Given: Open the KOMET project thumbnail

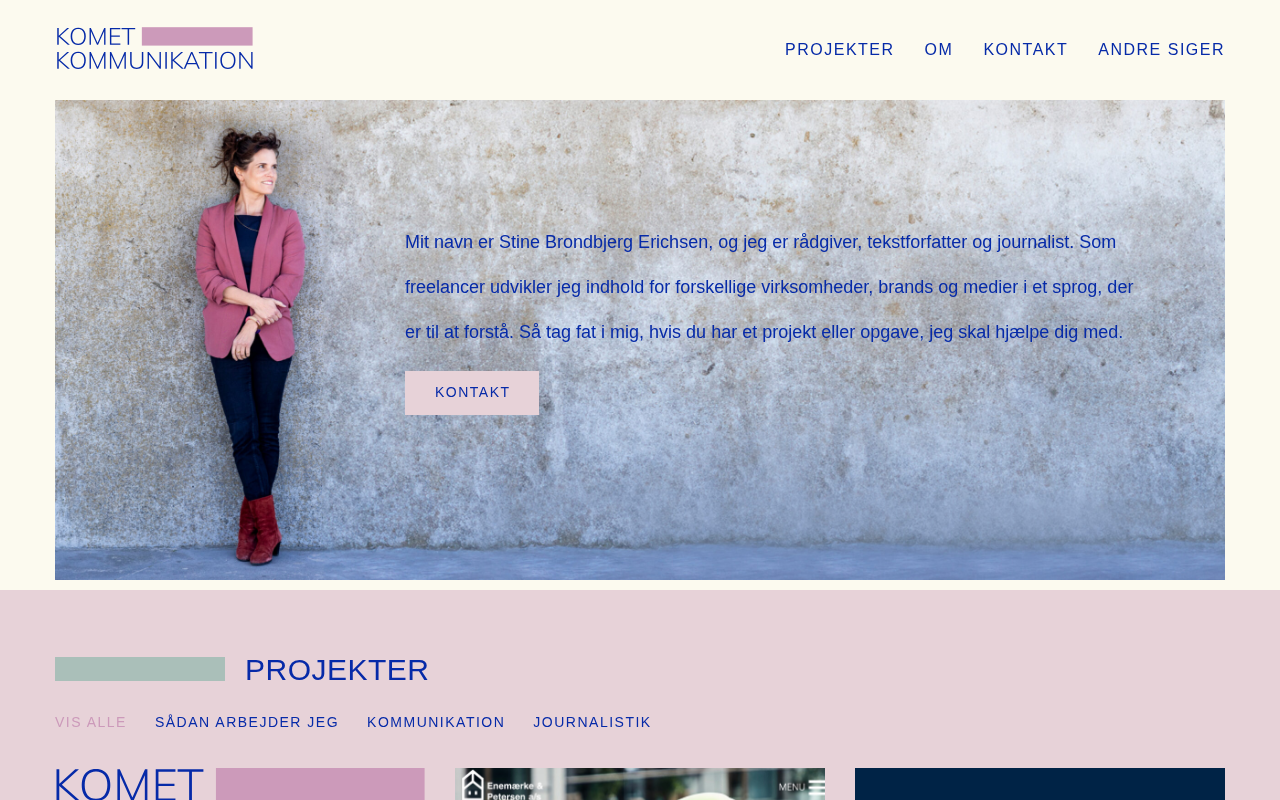Looking at the screenshot, I should point(240,784).
